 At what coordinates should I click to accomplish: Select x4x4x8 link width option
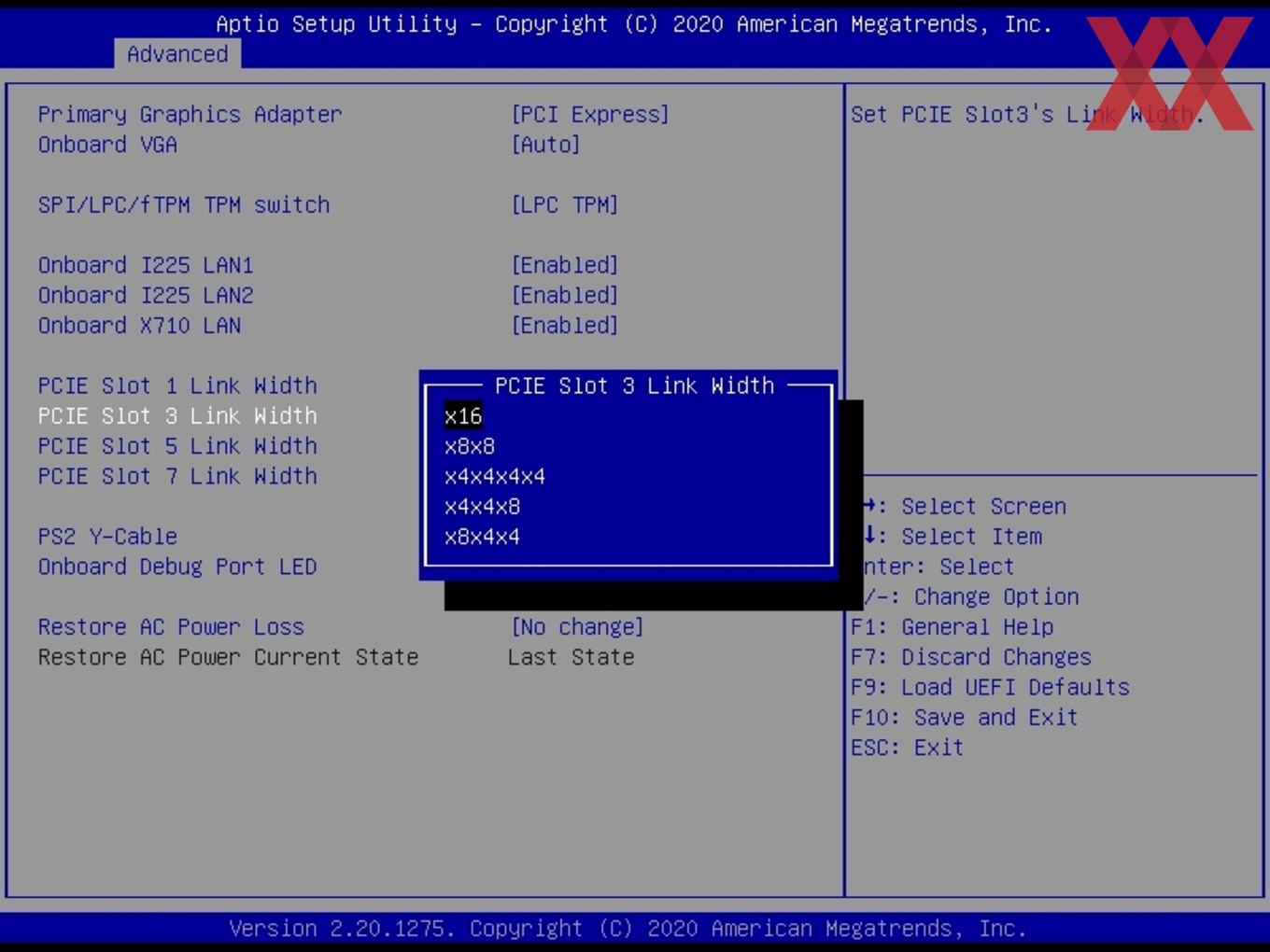tap(482, 507)
